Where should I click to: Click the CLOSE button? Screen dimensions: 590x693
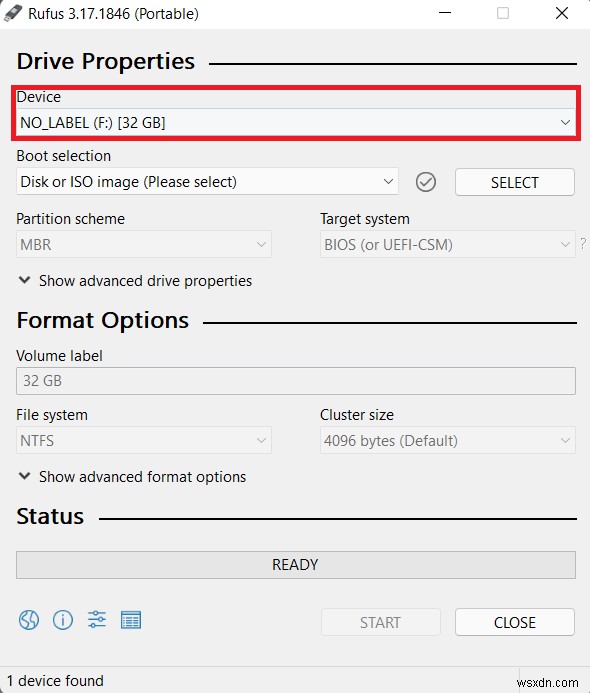[x=515, y=622]
